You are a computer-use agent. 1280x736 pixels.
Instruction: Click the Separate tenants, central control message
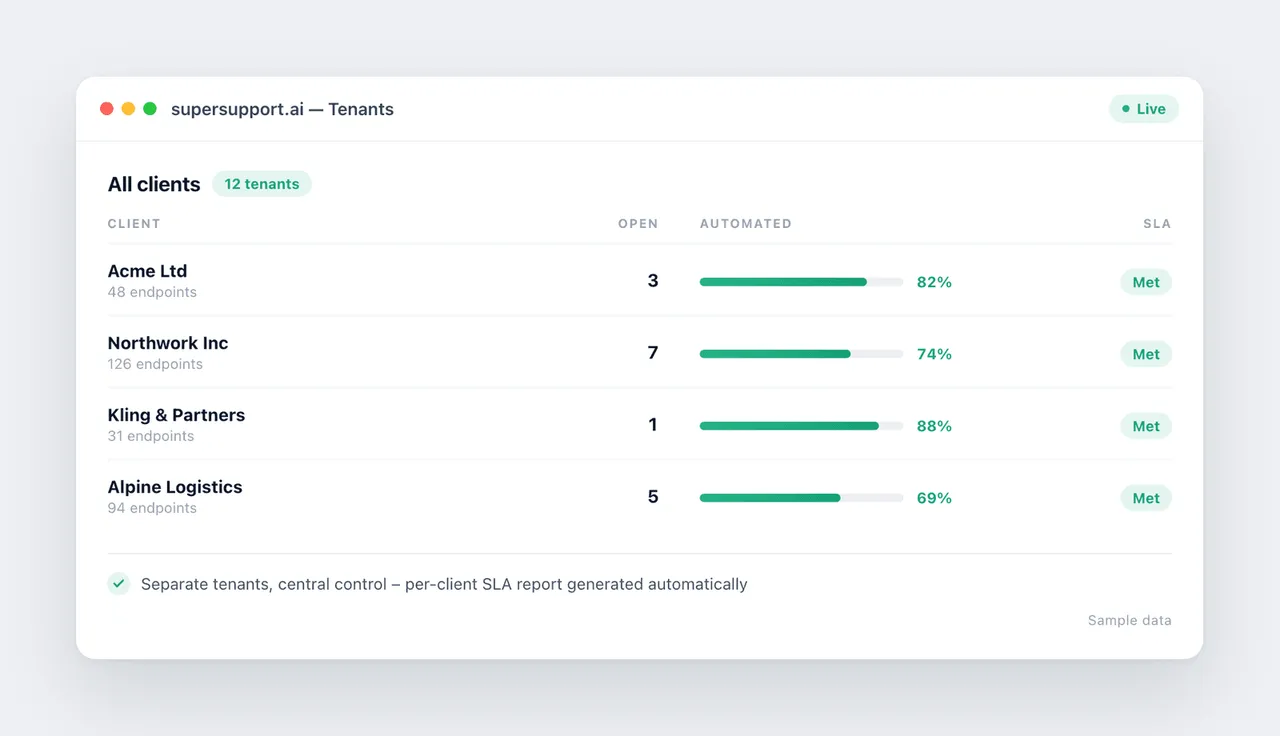pyautogui.click(x=444, y=584)
